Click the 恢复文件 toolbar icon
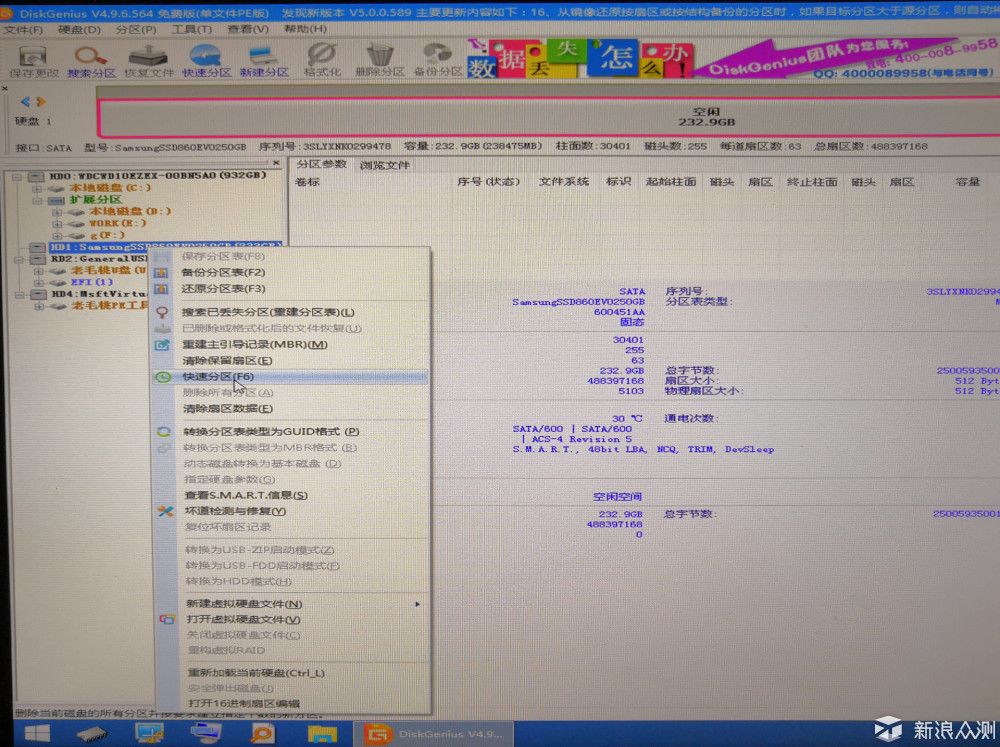 [149, 61]
